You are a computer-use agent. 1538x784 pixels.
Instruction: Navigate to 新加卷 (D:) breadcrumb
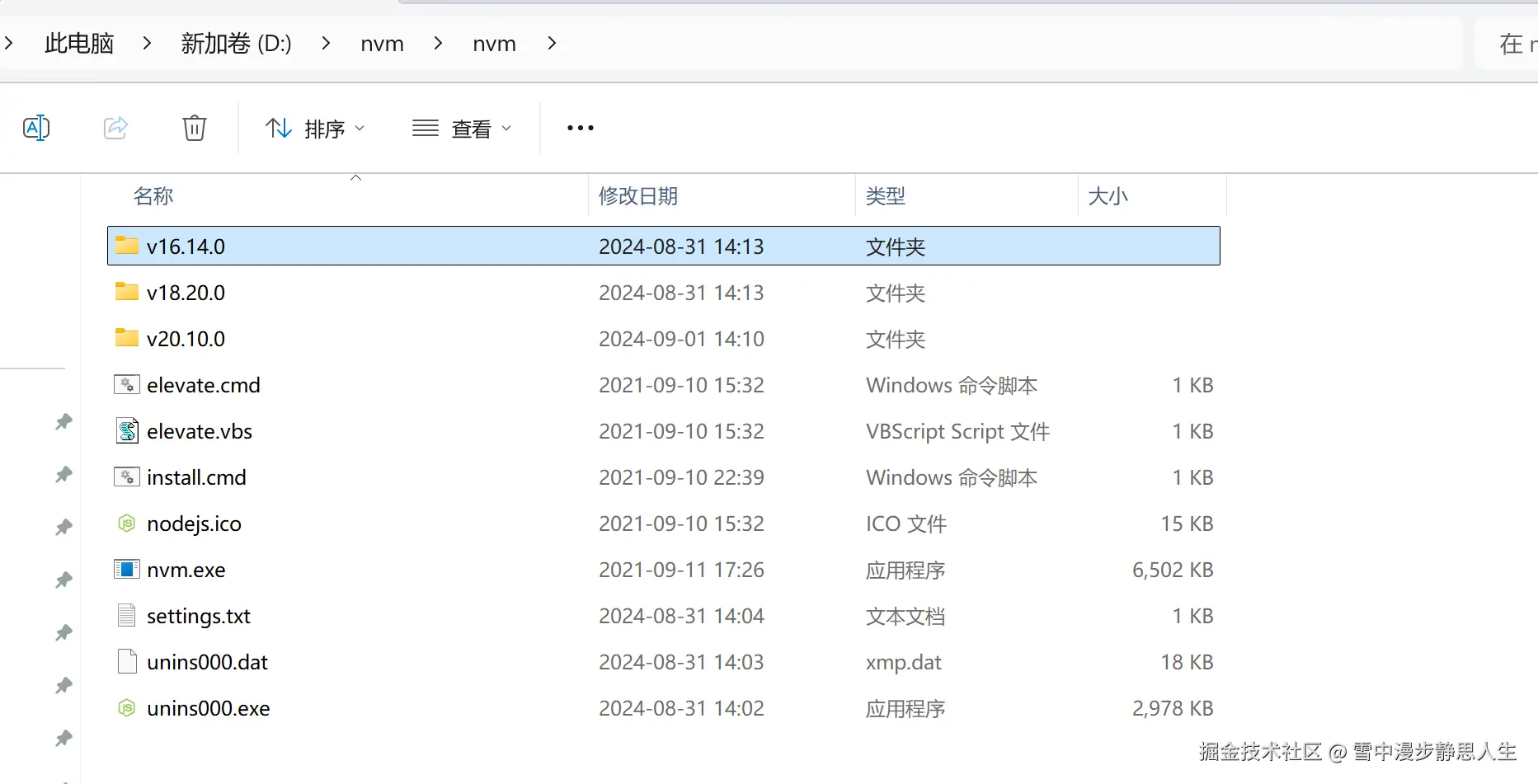click(x=237, y=43)
